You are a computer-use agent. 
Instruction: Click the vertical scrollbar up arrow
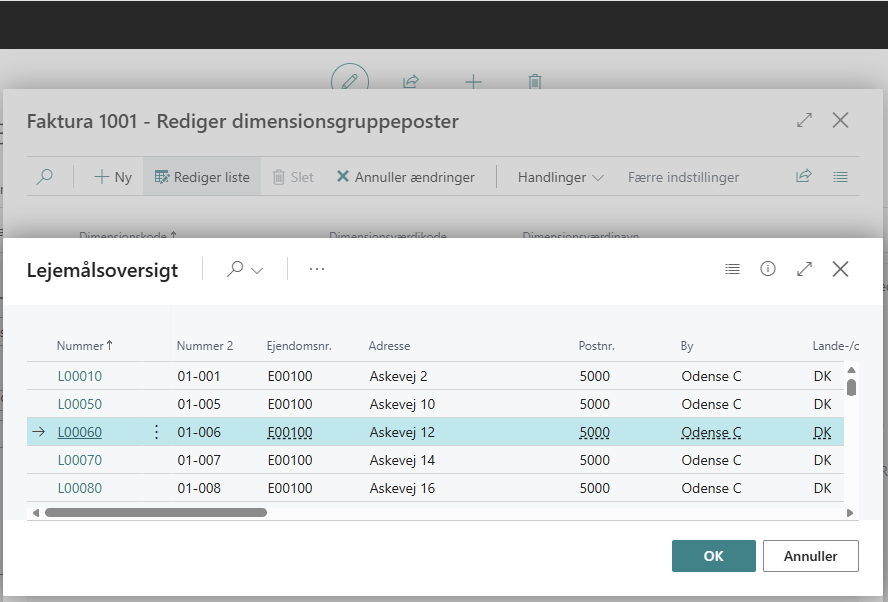(851, 370)
